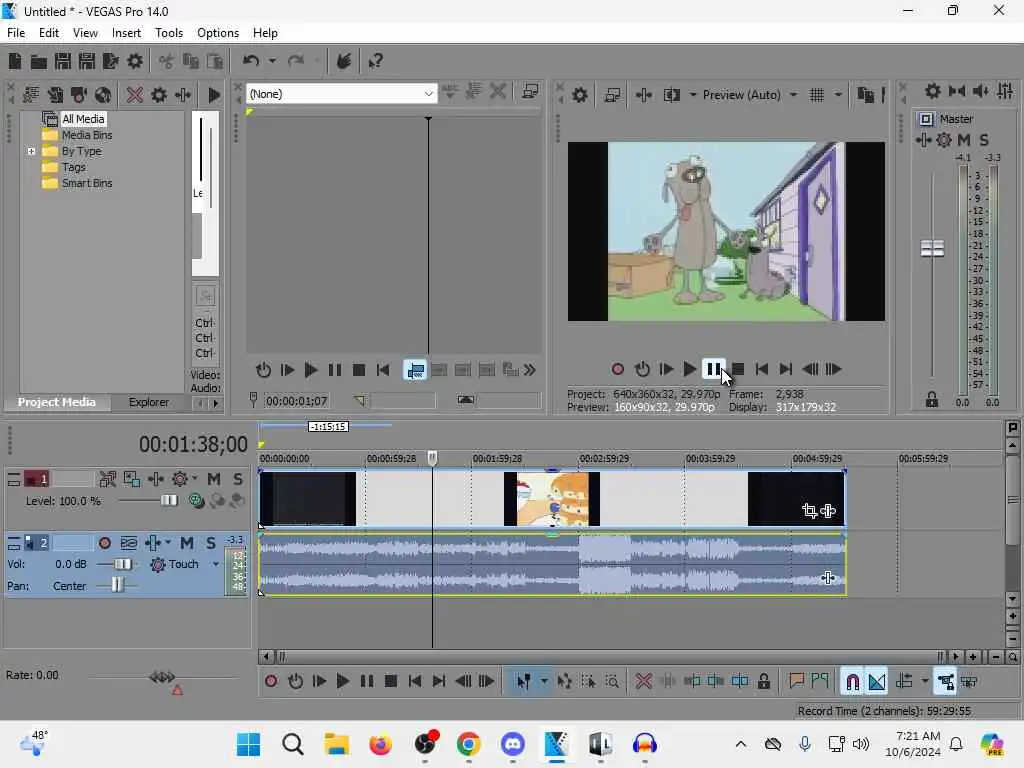Select the Smart Bins folder

point(87,183)
